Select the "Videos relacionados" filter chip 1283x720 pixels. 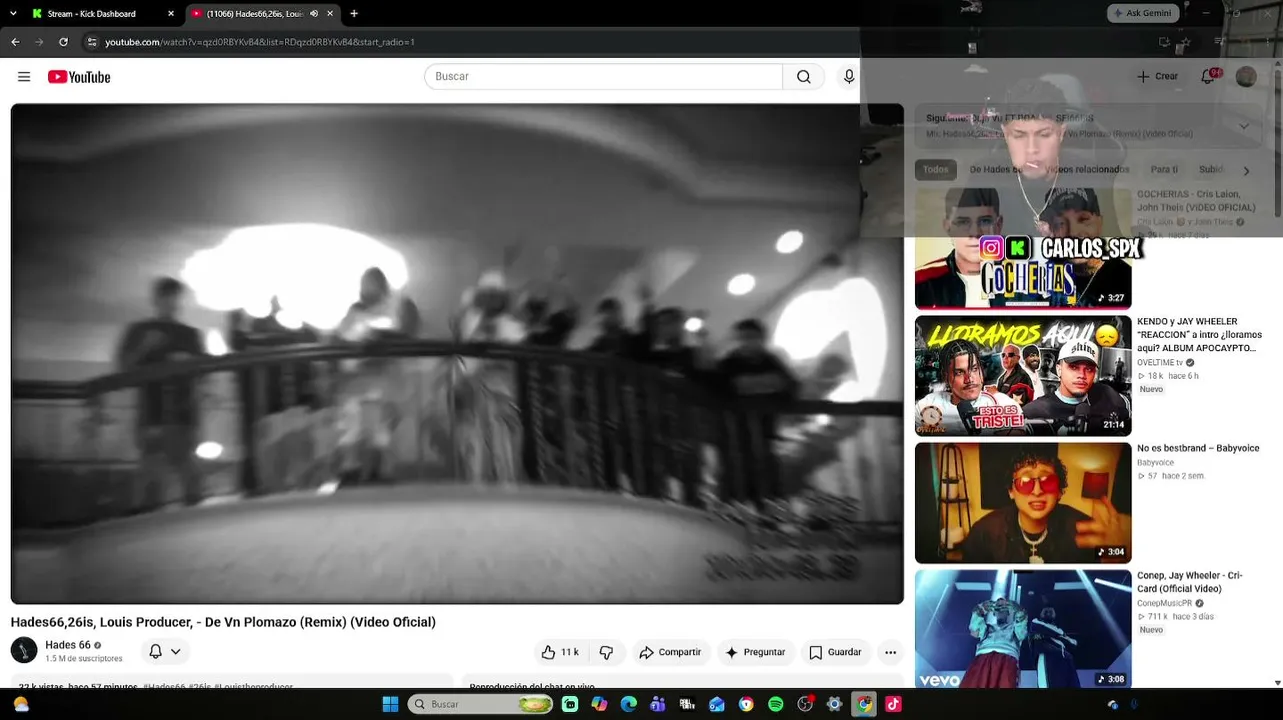[x=1085, y=170]
